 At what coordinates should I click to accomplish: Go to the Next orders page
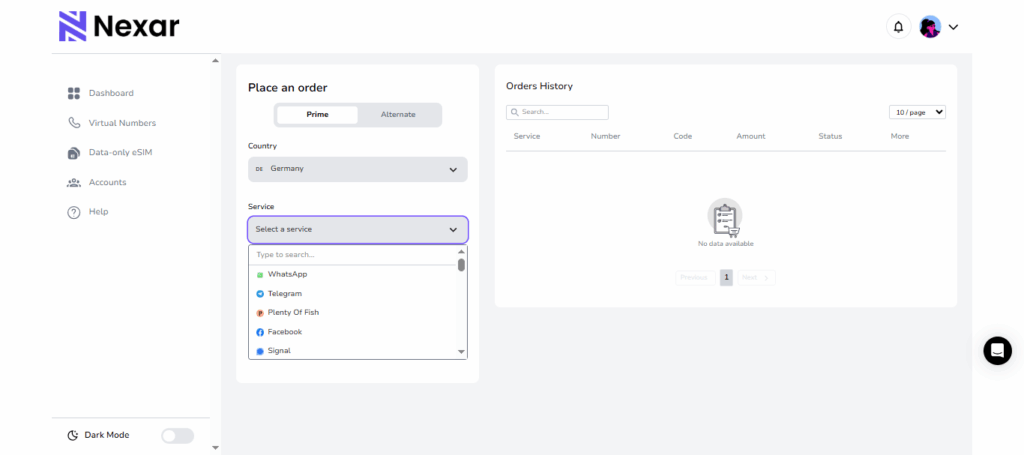[756, 277]
